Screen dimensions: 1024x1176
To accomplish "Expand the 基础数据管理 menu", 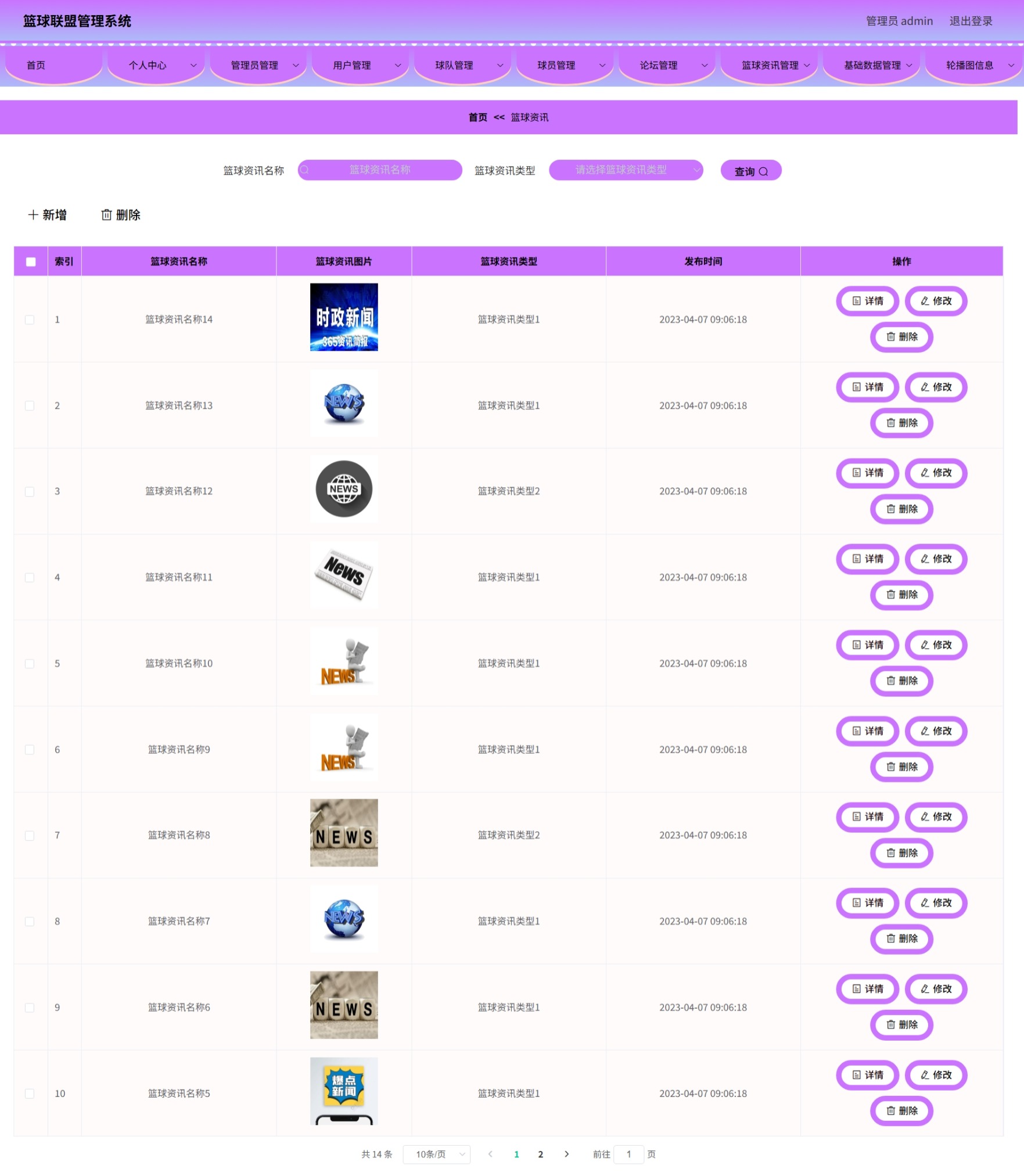I will [871, 65].
